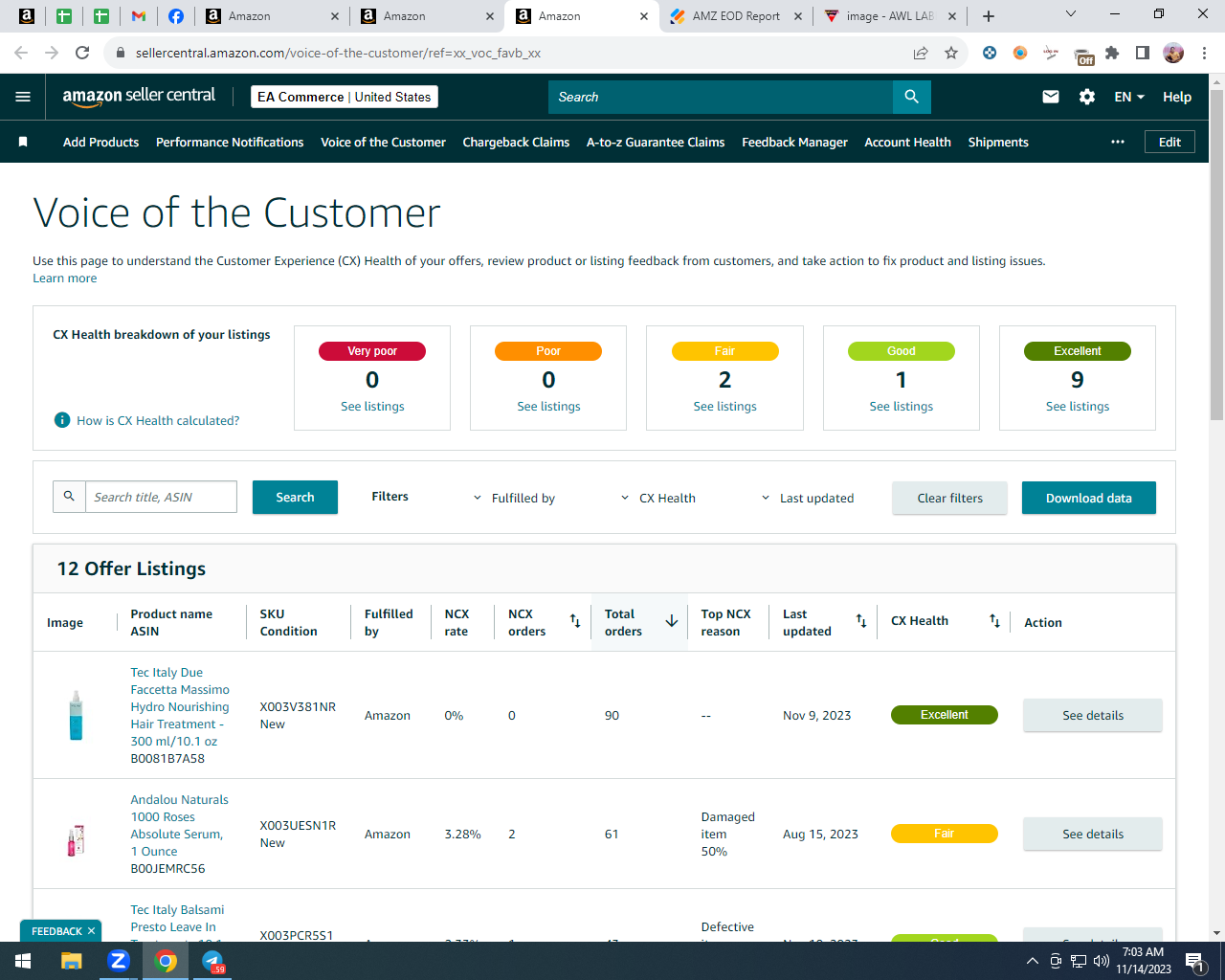Sort by CX Health arrows icon
1225x980 pixels.
pyautogui.click(x=994, y=621)
